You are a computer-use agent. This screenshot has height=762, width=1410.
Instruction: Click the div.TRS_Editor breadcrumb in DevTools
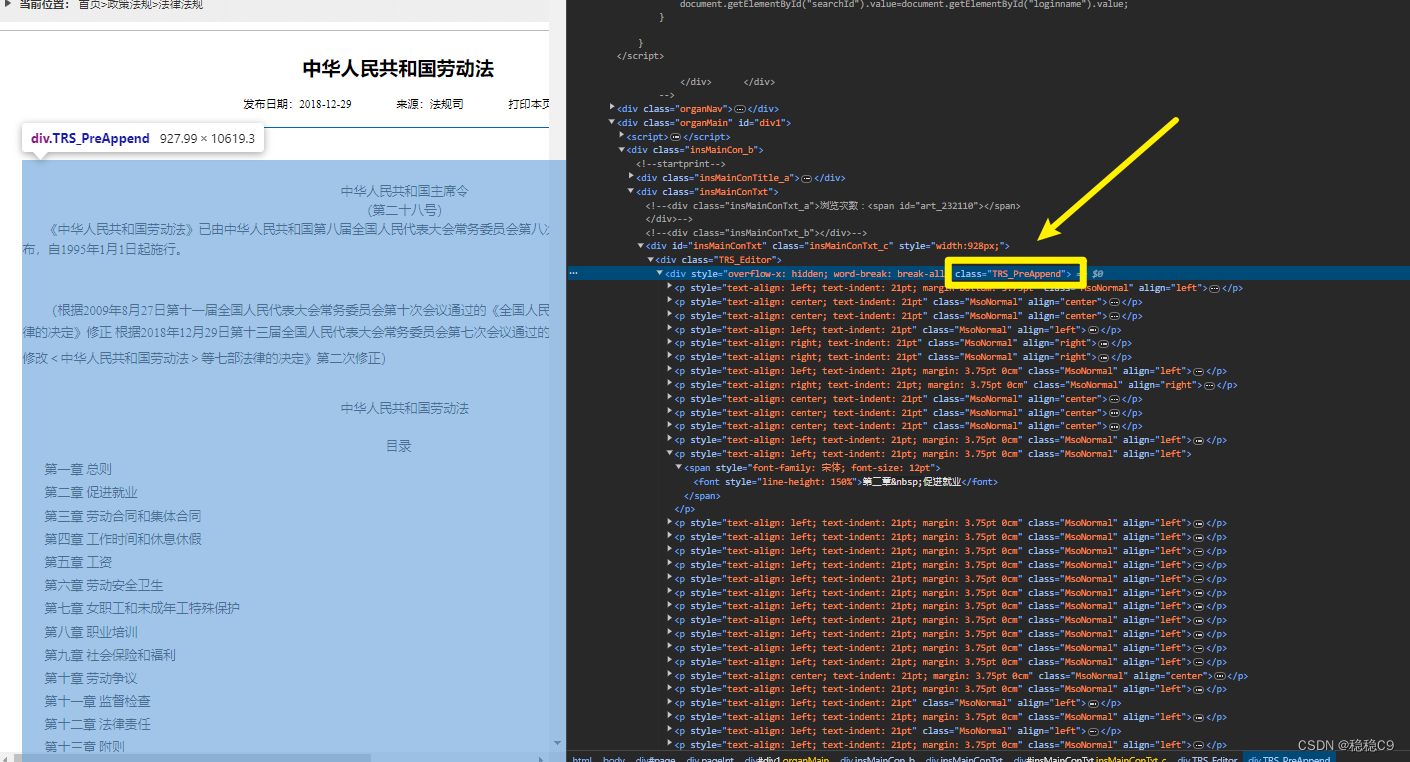pos(1206,759)
